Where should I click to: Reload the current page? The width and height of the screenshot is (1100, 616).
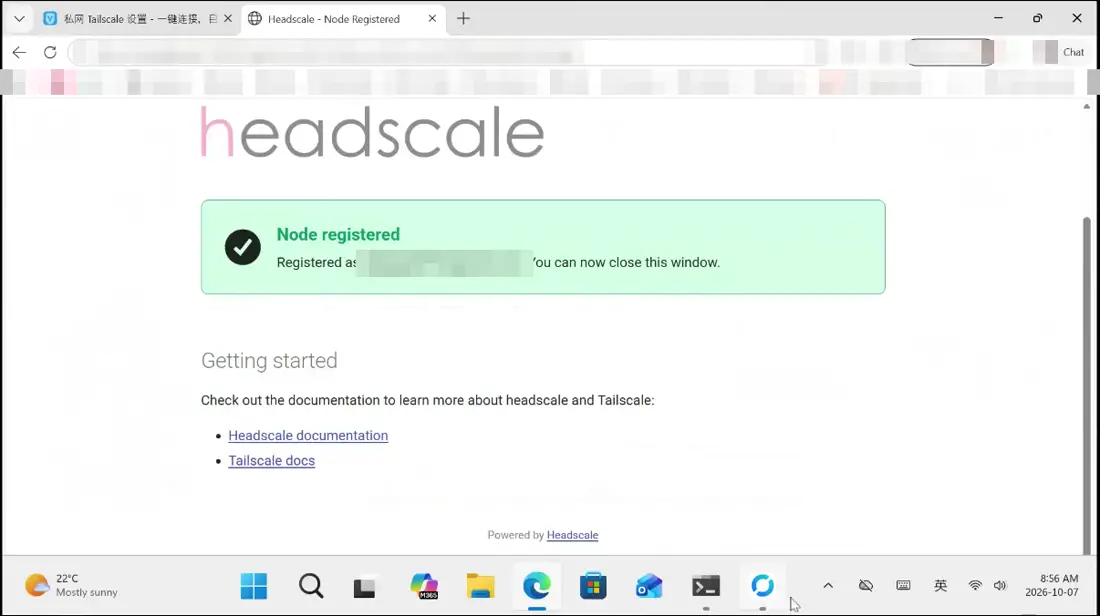50,52
